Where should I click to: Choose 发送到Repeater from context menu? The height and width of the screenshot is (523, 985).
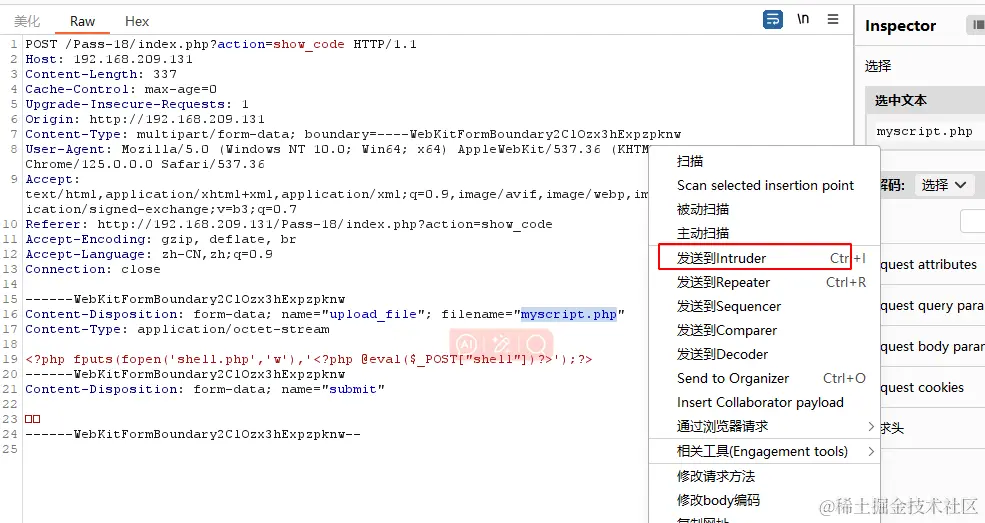tap(765, 283)
